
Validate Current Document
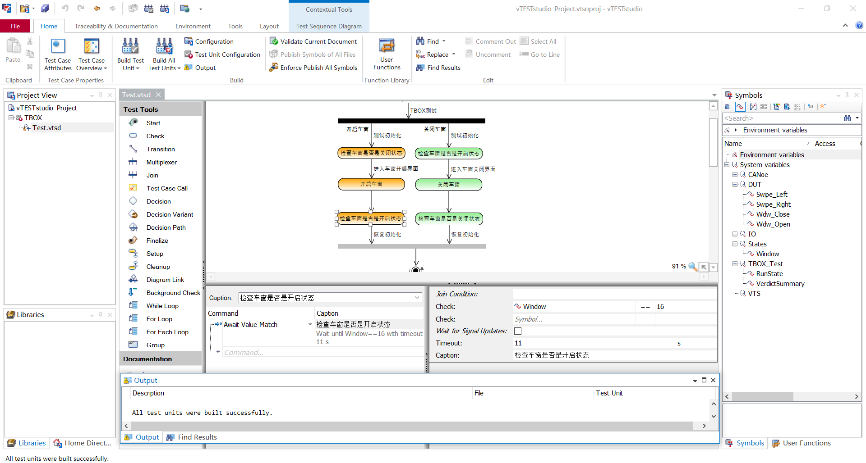pyautogui.click(x=313, y=41)
